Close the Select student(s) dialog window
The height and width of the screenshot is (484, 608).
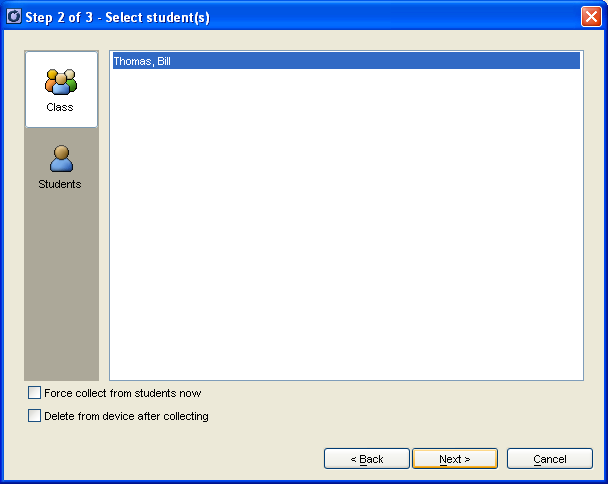[x=590, y=17]
